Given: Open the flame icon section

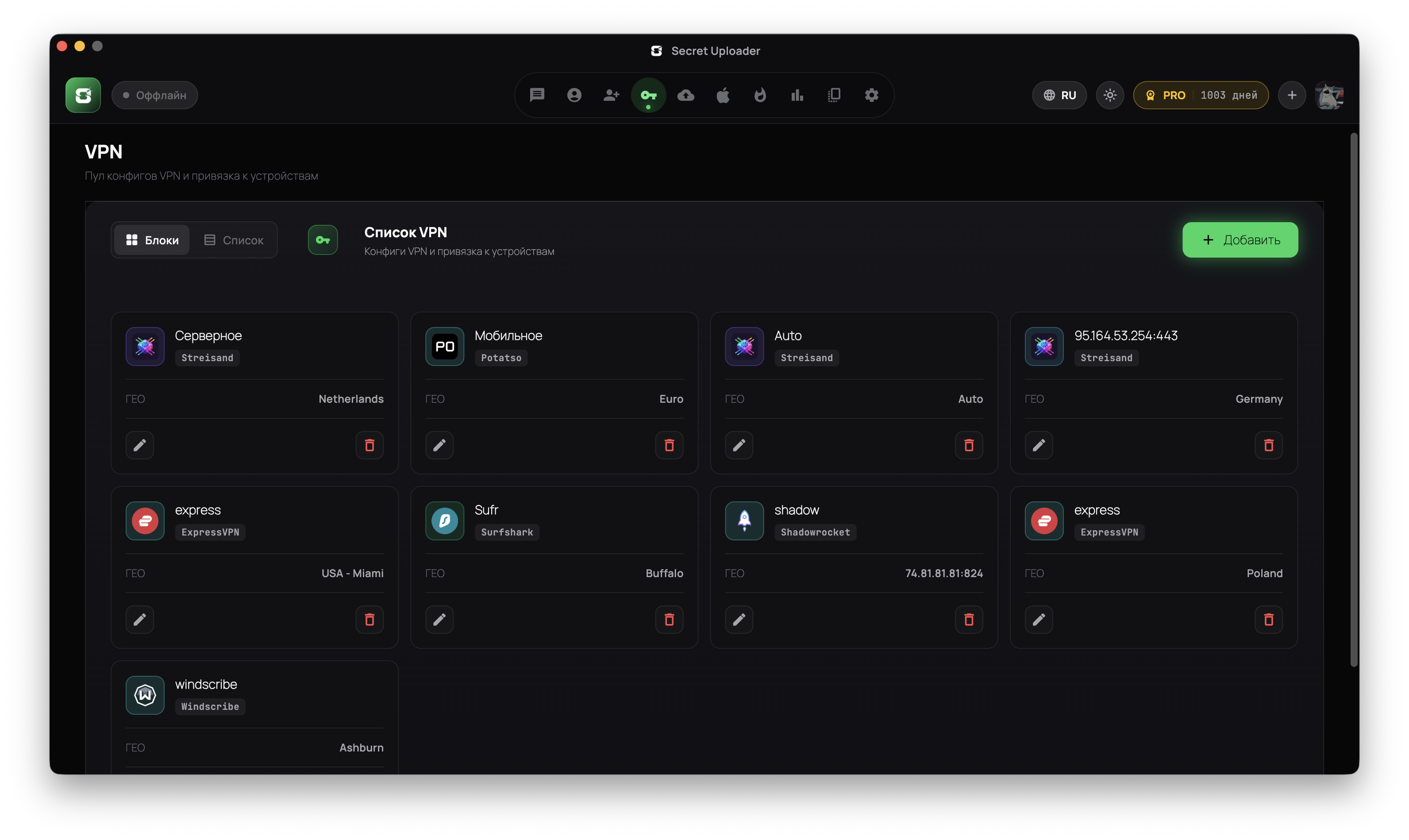Looking at the screenshot, I should click(x=760, y=95).
